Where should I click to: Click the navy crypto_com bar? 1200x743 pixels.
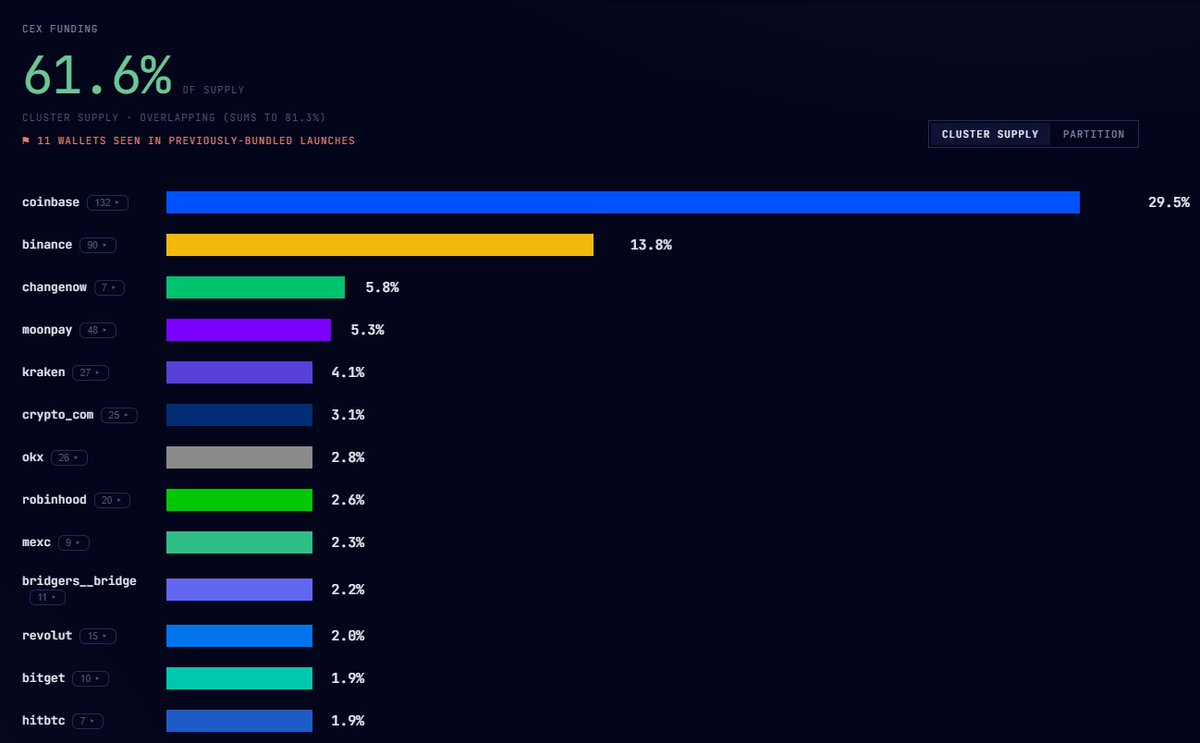[x=239, y=415]
